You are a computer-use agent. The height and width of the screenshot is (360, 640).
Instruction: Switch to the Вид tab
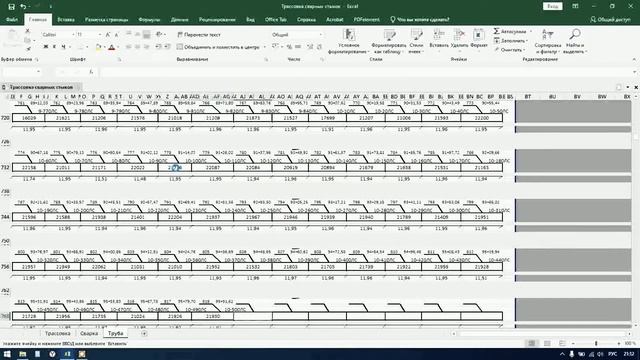tap(250, 20)
